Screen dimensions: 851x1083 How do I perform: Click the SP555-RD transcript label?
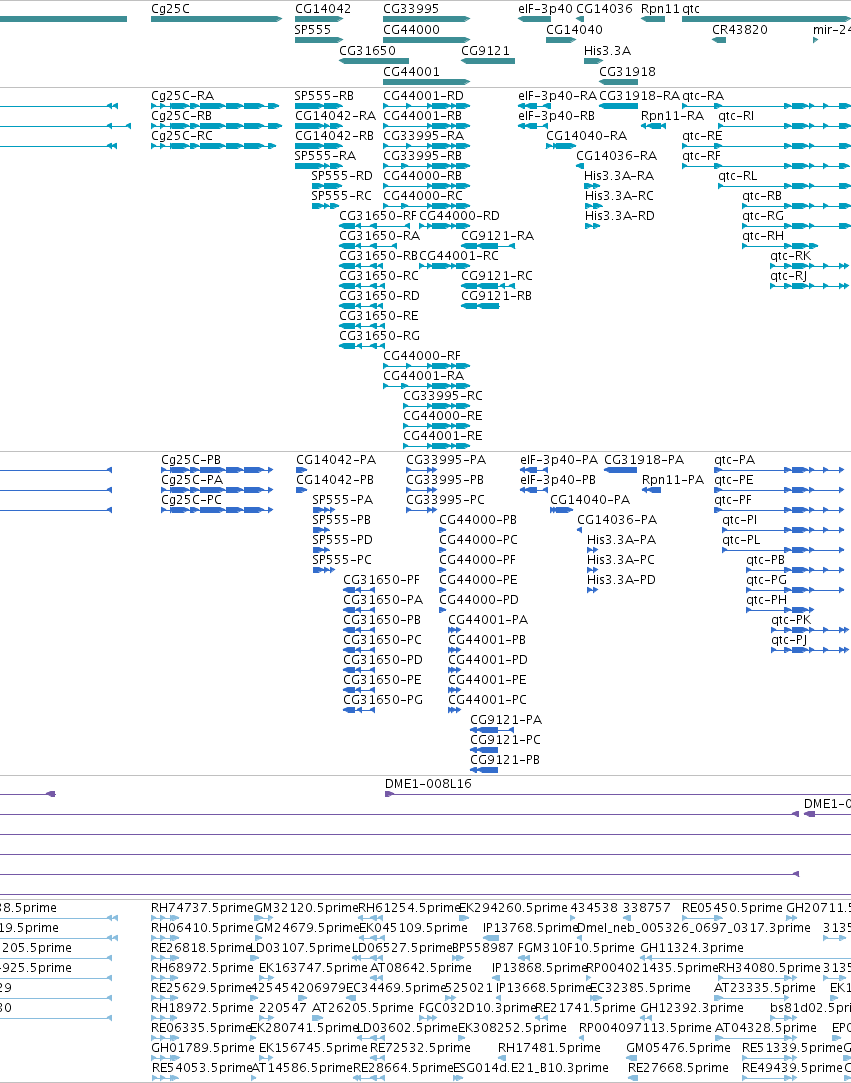tap(342, 175)
